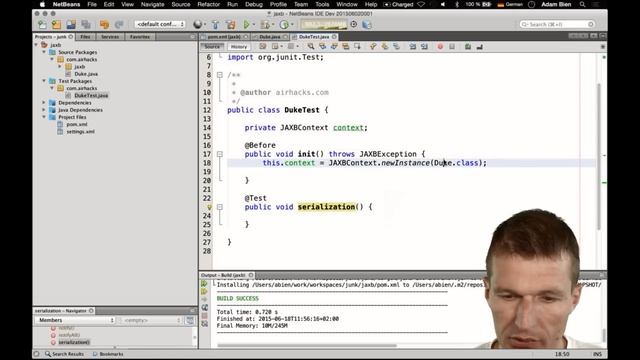Switch to the Files tab
Screen dimensions: 640x360
pyautogui.click(x=85, y=37)
